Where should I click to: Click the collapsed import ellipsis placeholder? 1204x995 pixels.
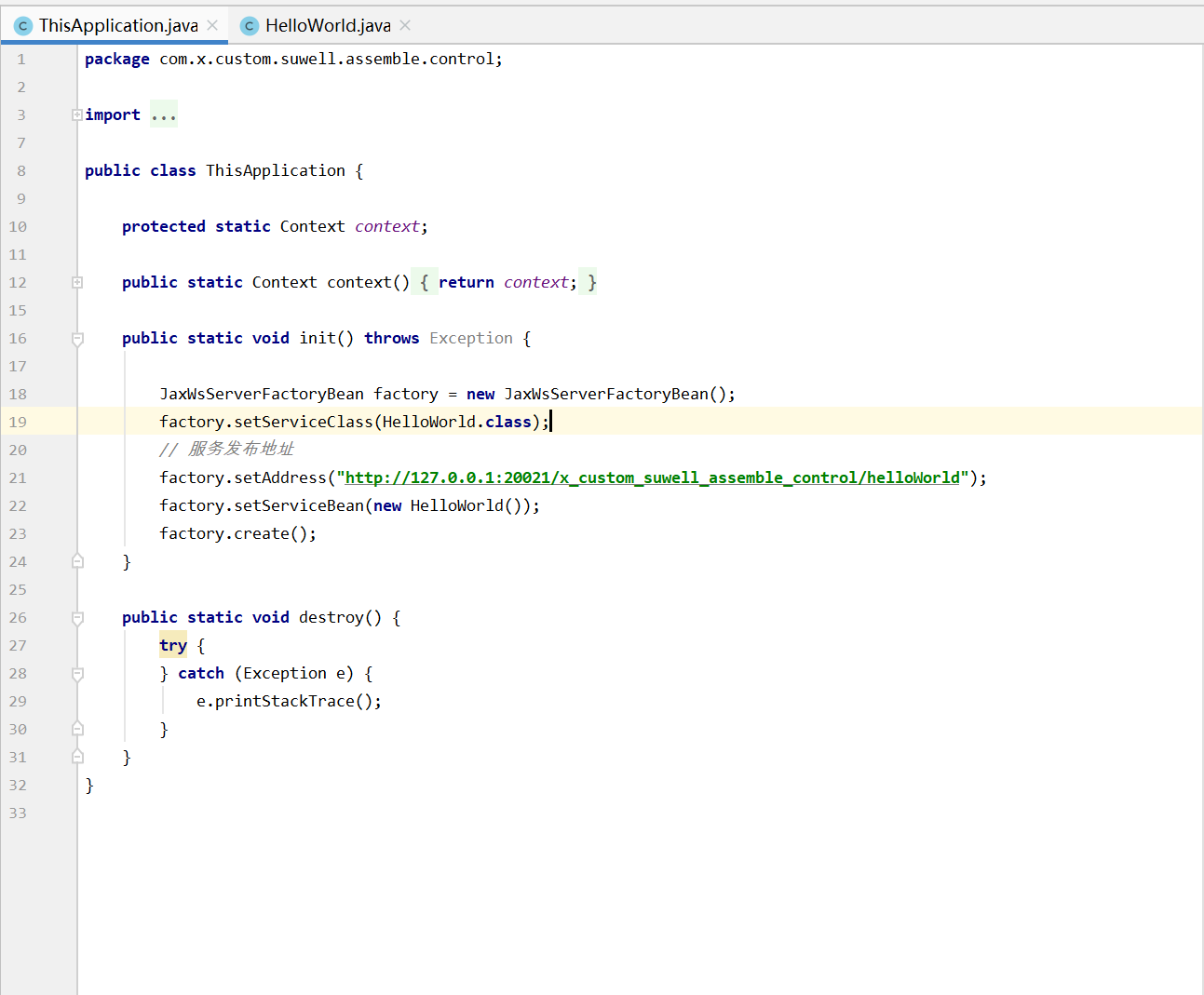pos(164,114)
